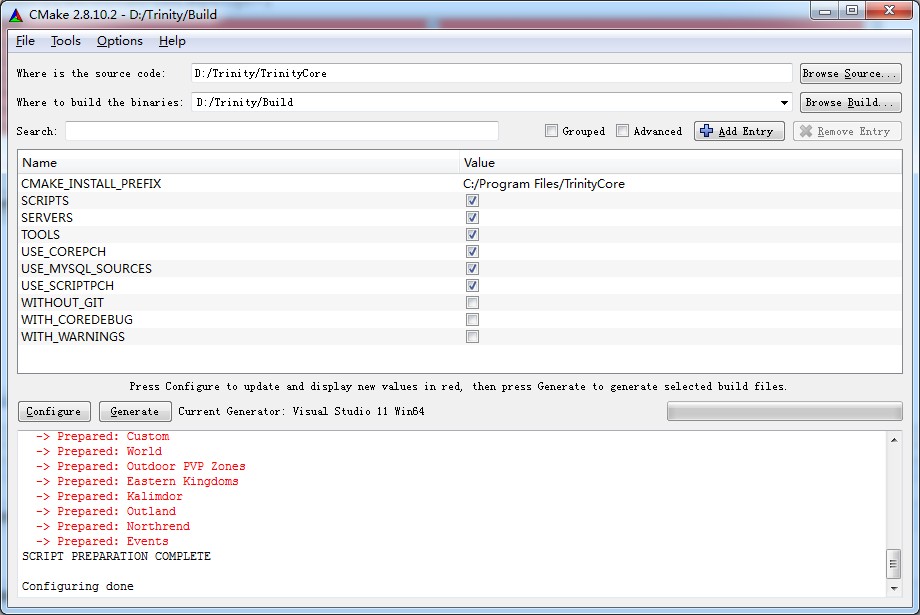
Task: Select the SERVERS entry name
Action: point(47,218)
